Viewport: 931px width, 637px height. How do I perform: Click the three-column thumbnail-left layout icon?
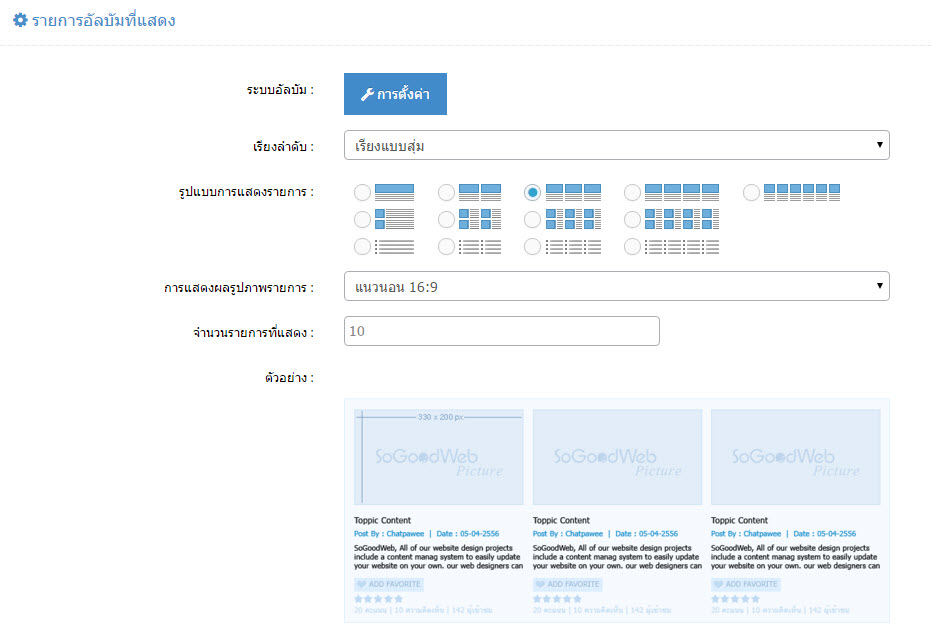[x=574, y=219]
